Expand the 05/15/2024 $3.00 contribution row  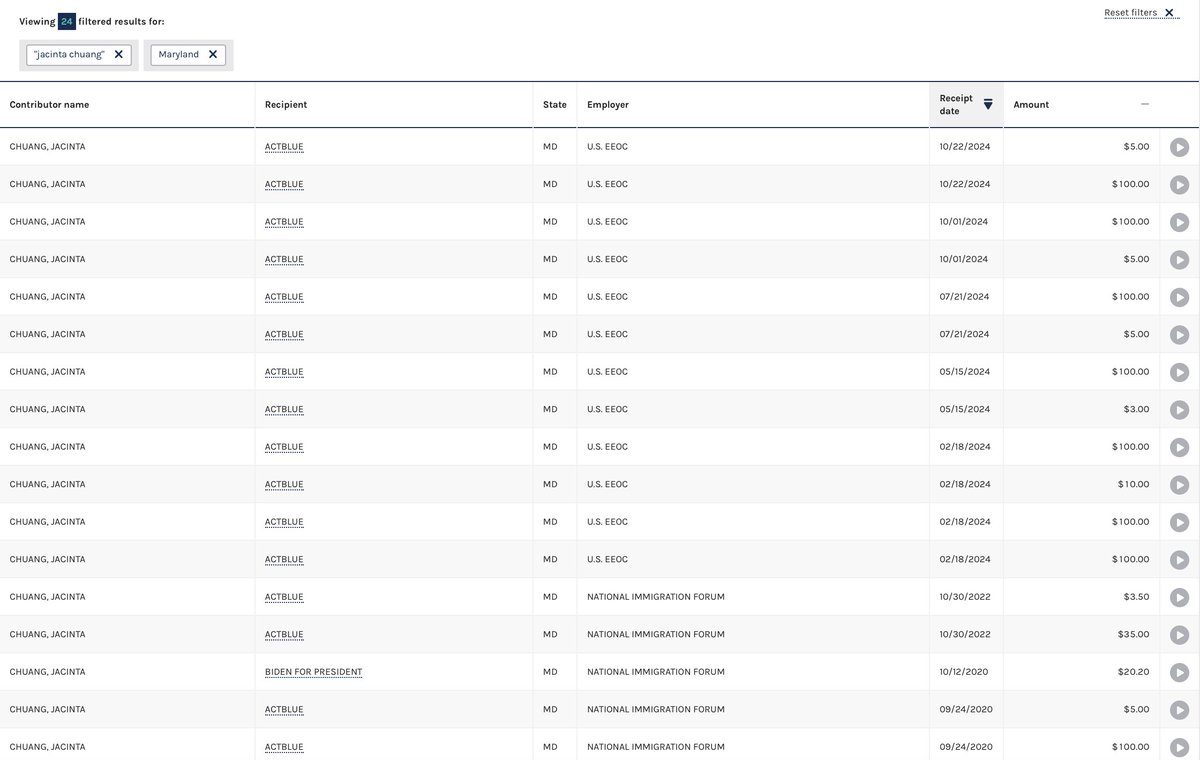[x=1179, y=410]
